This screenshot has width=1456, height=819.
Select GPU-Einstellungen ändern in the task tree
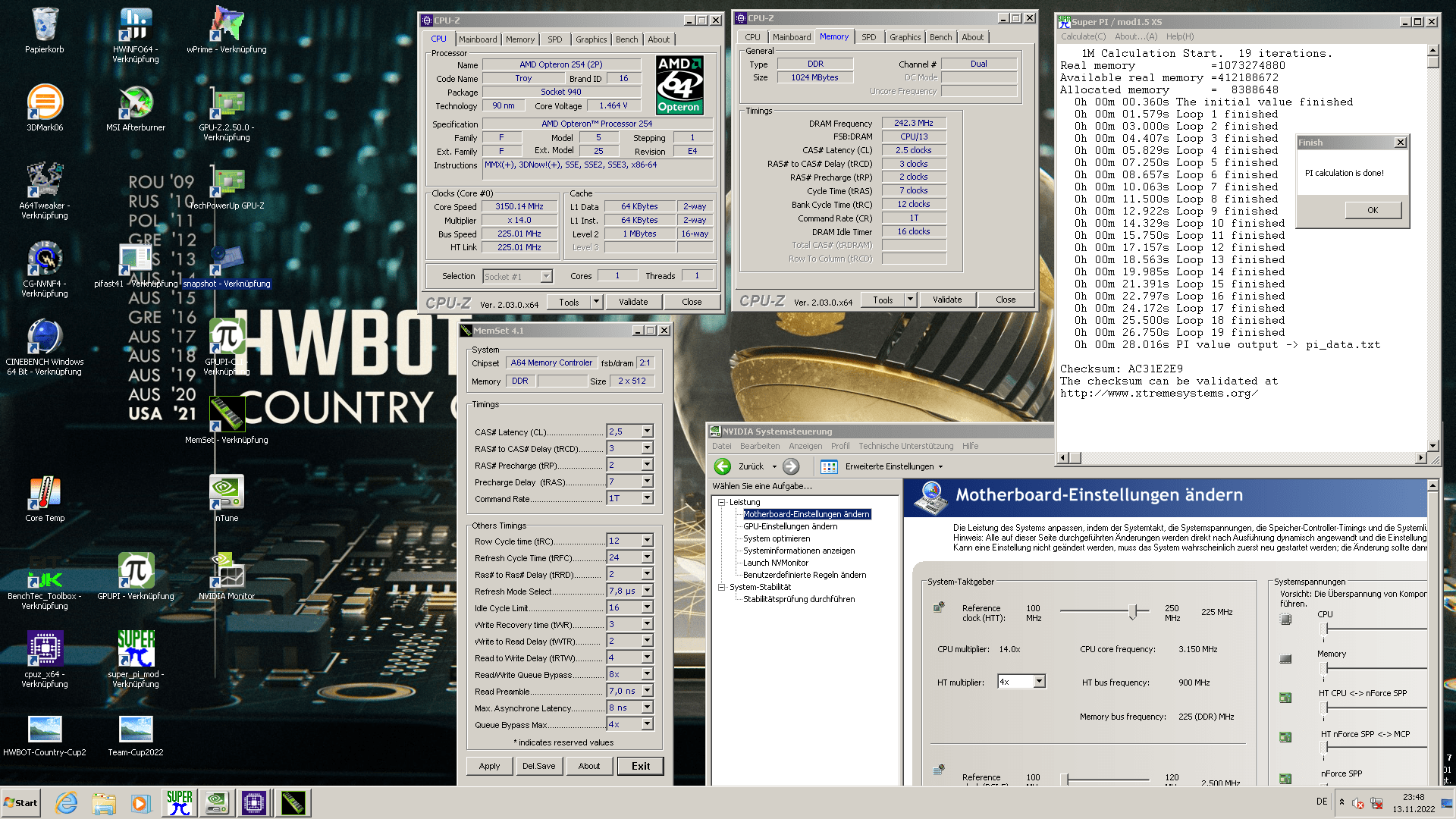click(790, 526)
